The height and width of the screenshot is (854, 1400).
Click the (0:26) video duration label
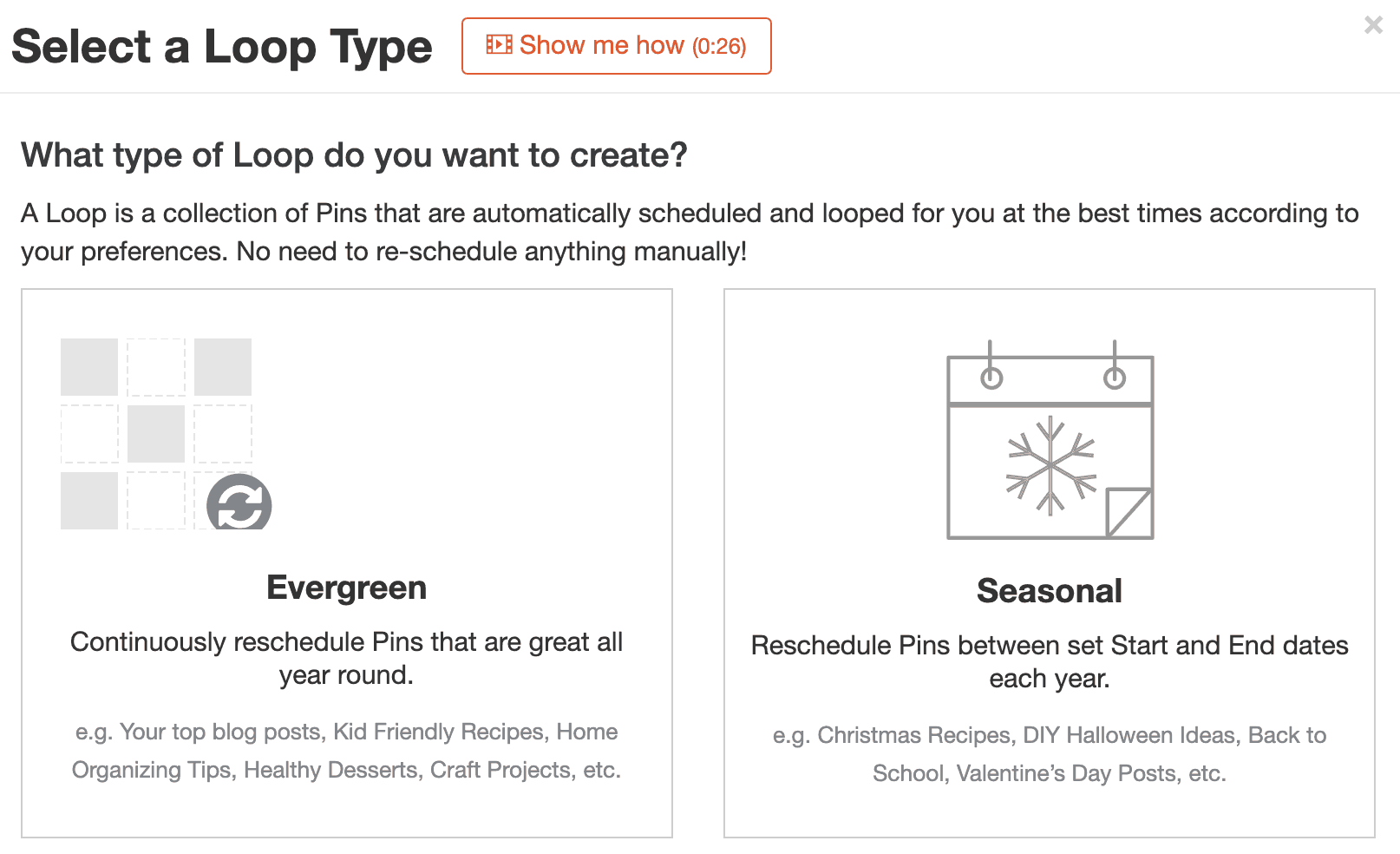719,46
